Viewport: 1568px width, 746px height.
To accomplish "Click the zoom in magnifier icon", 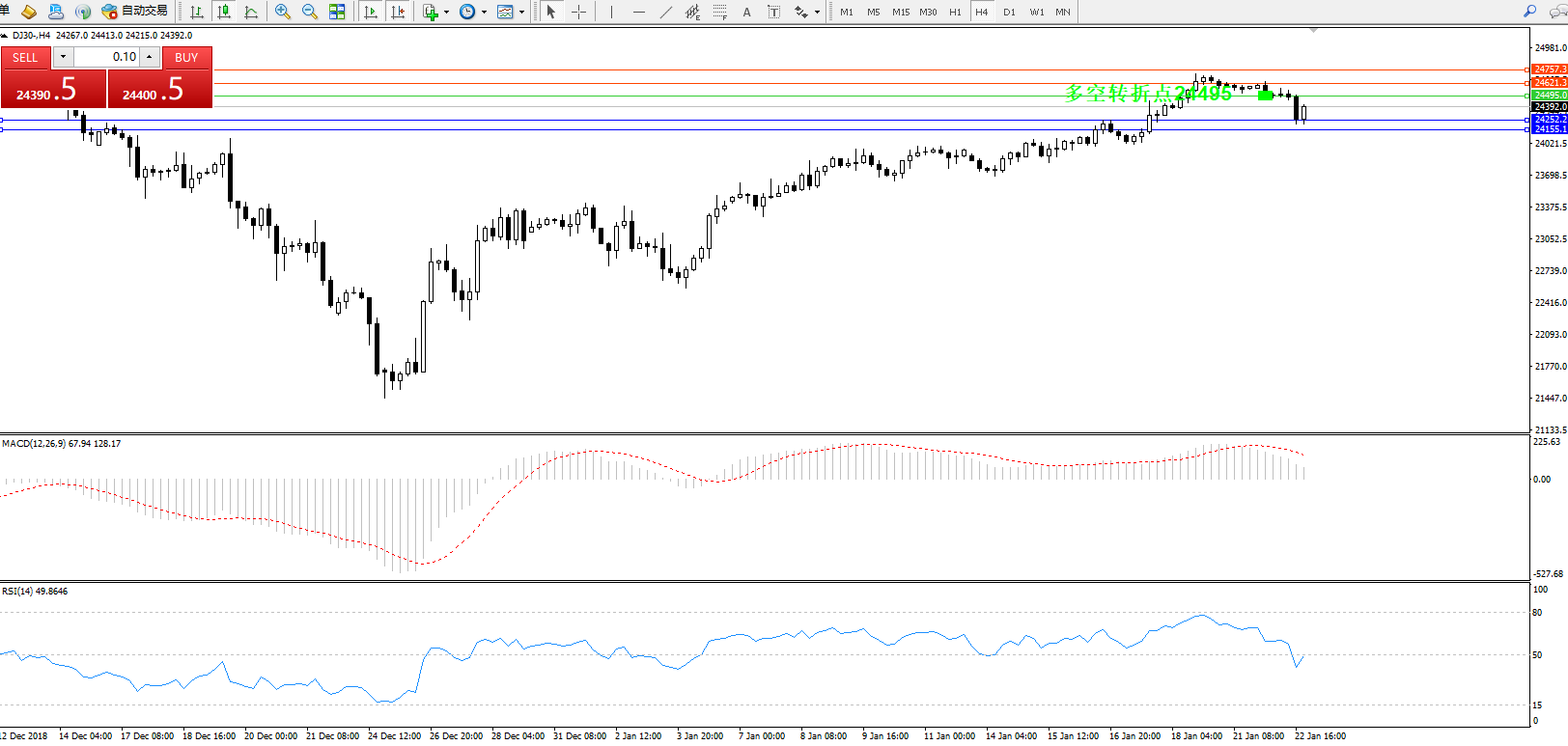I will 282,12.
